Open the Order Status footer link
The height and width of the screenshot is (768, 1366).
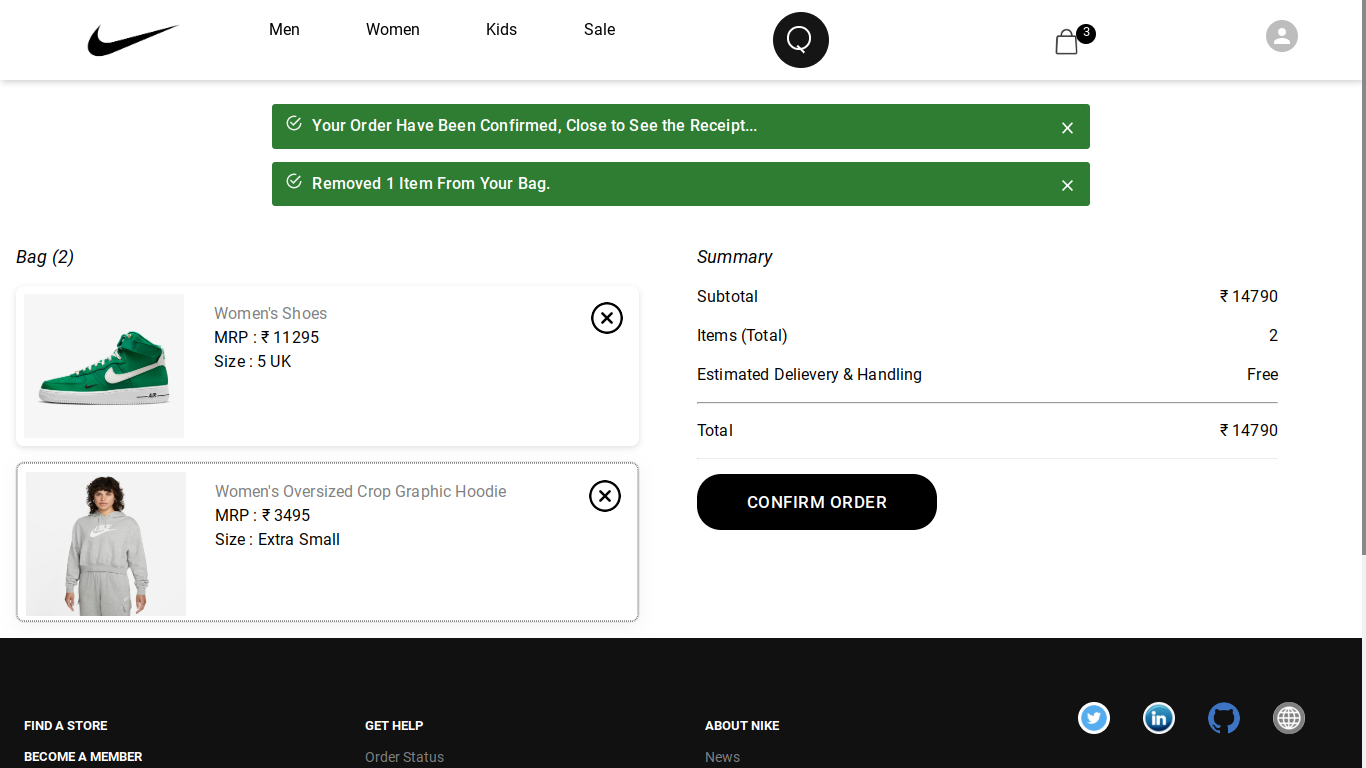405,757
